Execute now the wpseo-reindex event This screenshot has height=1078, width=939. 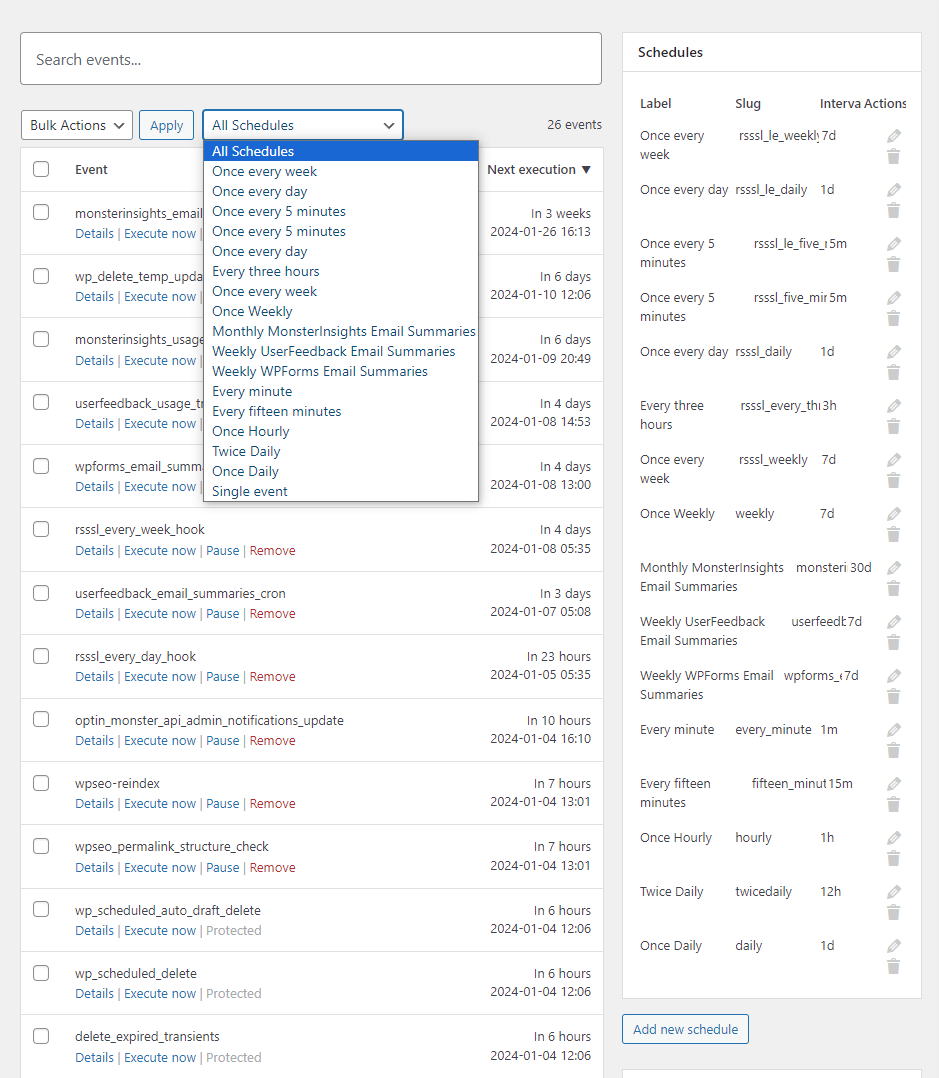point(160,804)
